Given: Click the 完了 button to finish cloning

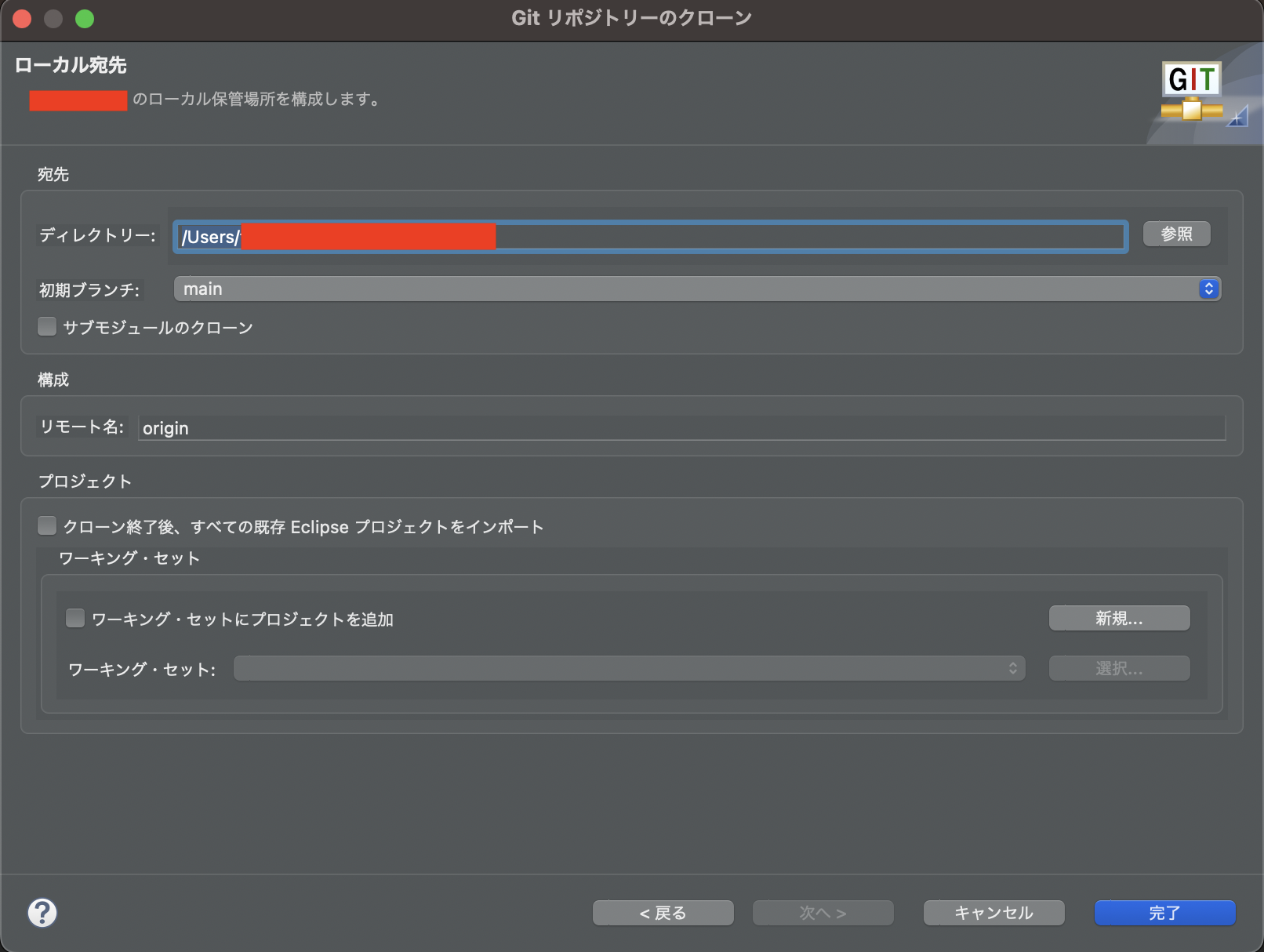Looking at the screenshot, I should 1164,912.
